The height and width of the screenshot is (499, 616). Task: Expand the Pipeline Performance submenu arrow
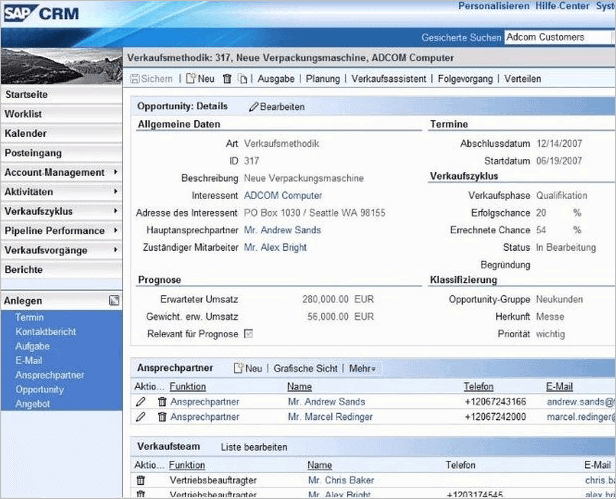pyautogui.click(x=116, y=231)
